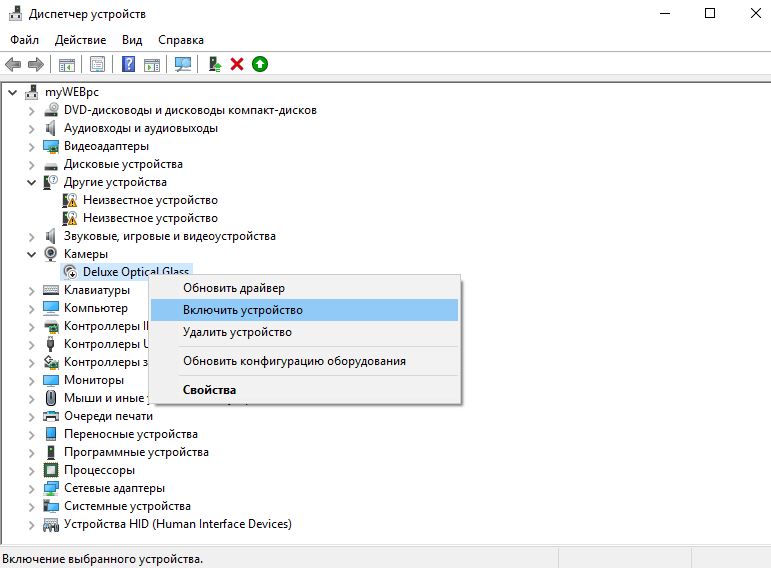Click the Аудиовходы и аудиовыходы label

[141, 128]
